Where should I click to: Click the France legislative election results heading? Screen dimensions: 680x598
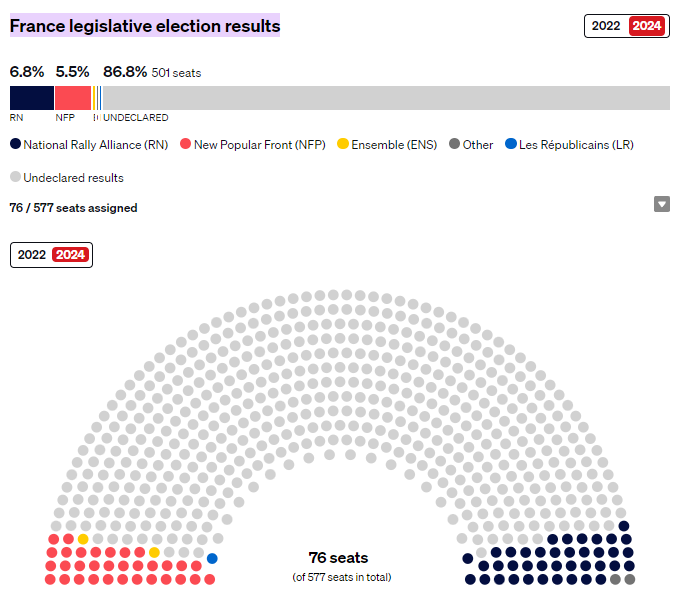coord(145,26)
